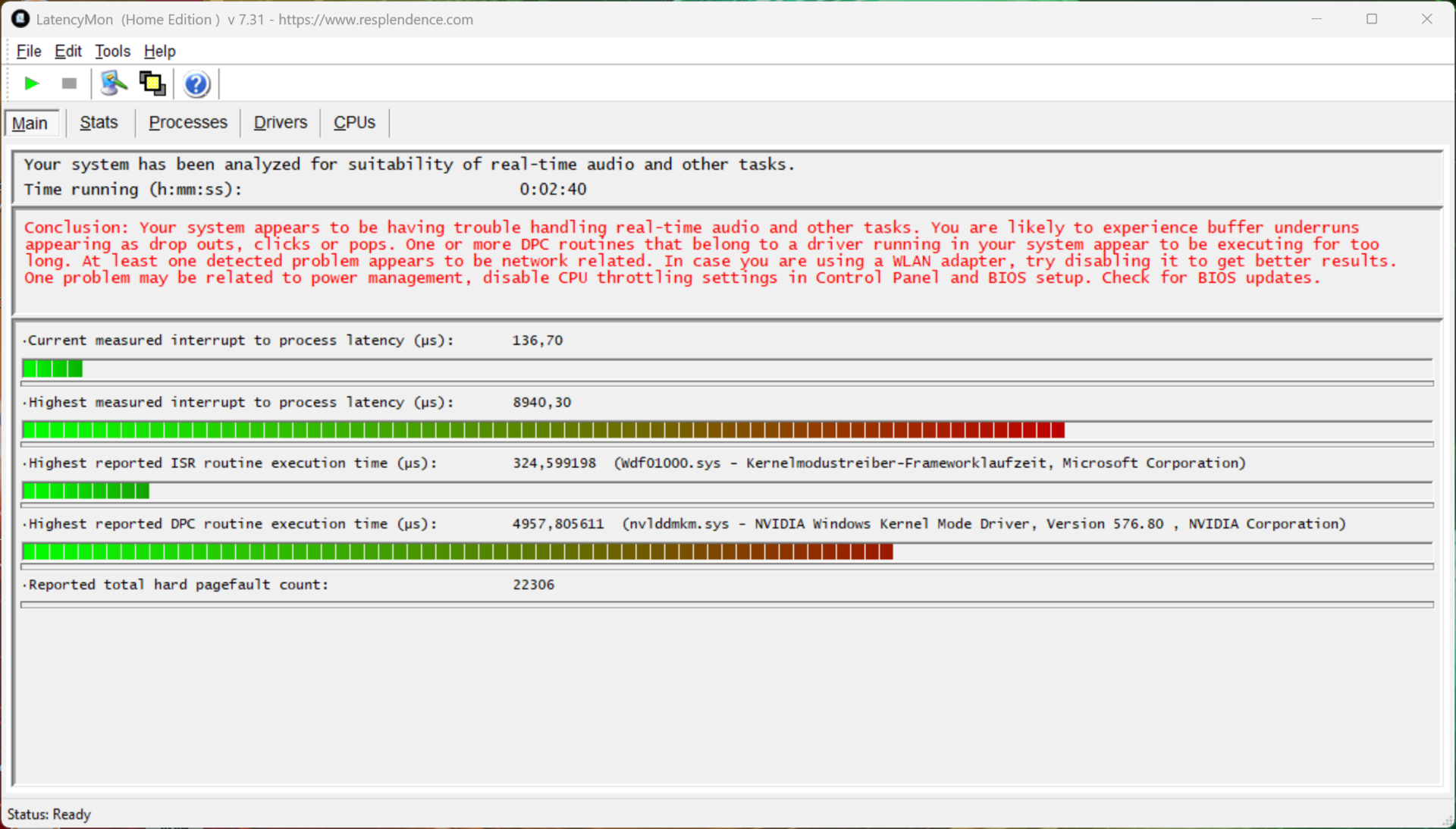Click the always-on-top overlapping squares icon

pos(152,83)
